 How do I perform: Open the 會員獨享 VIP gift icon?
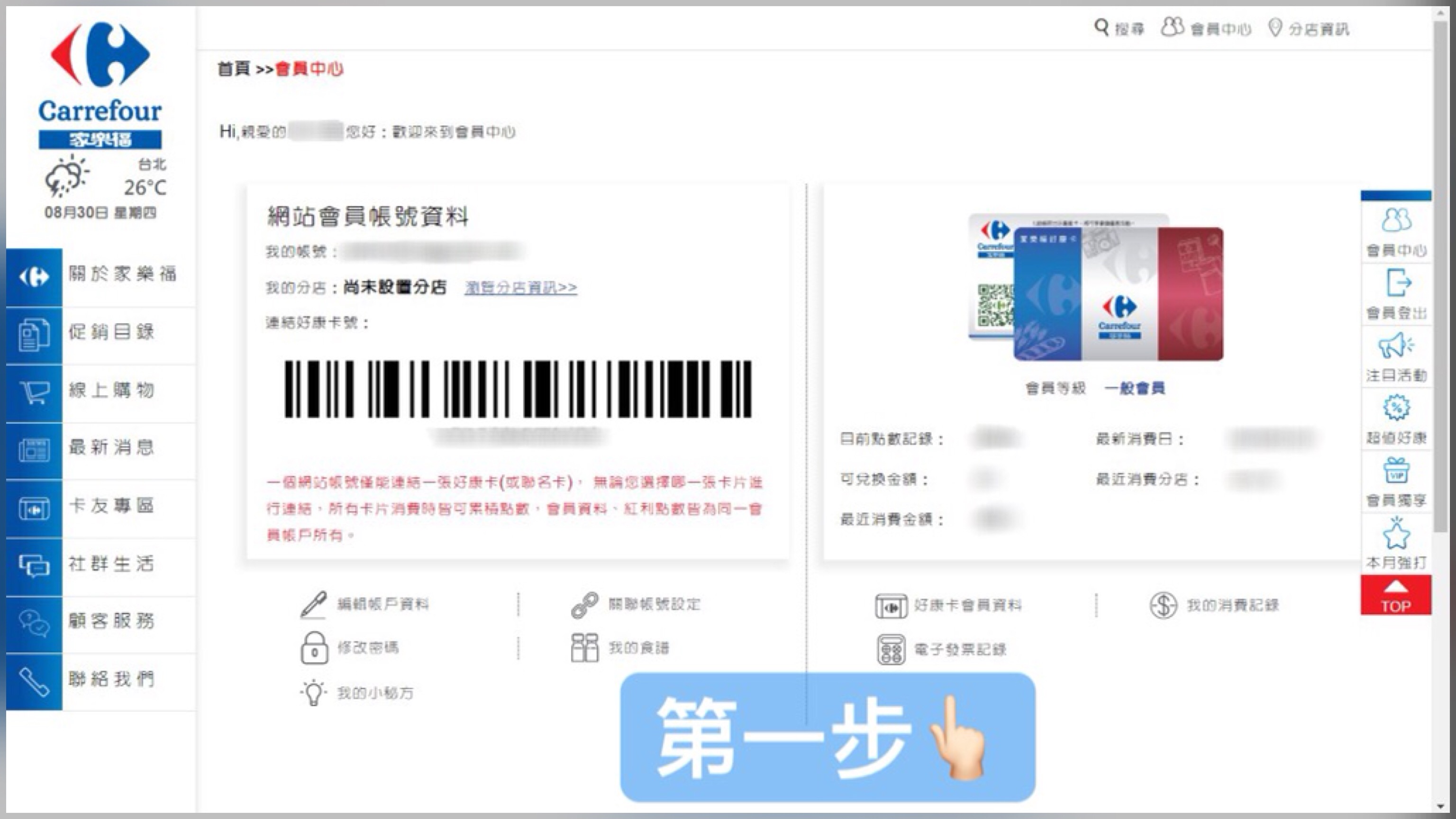click(1396, 470)
